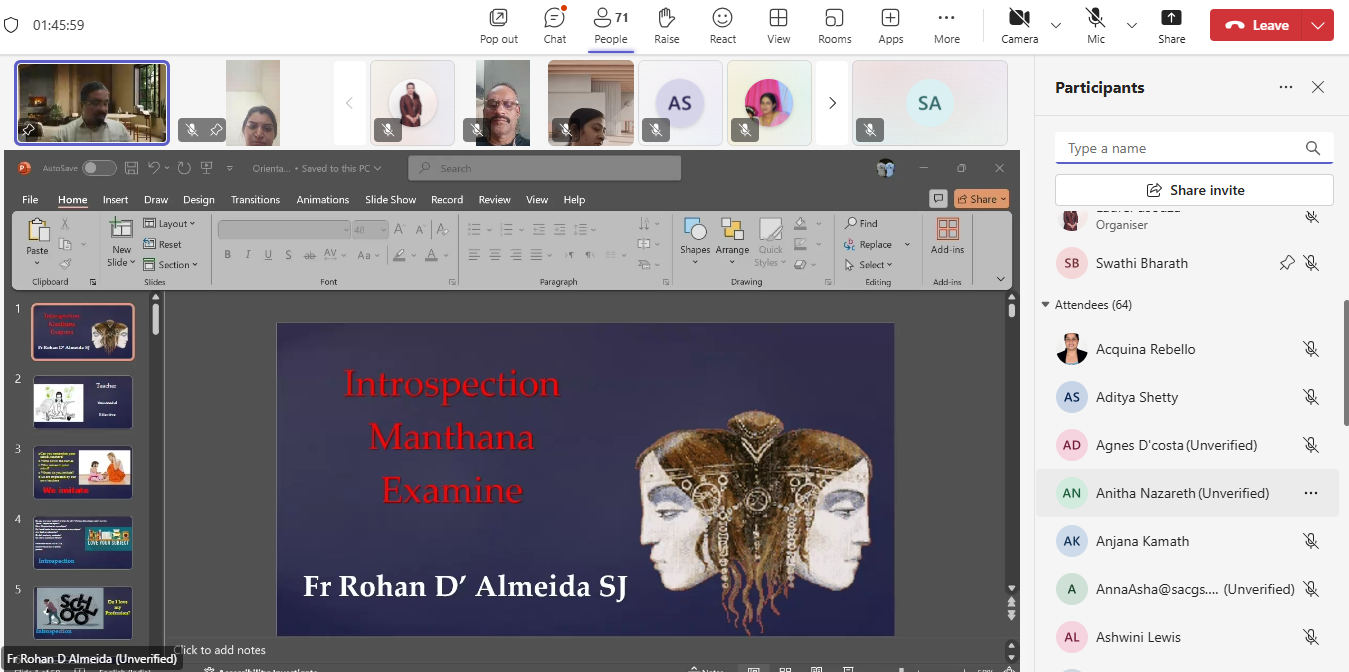
Task: Open more options for Anitha Nazareth
Action: [1311, 493]
